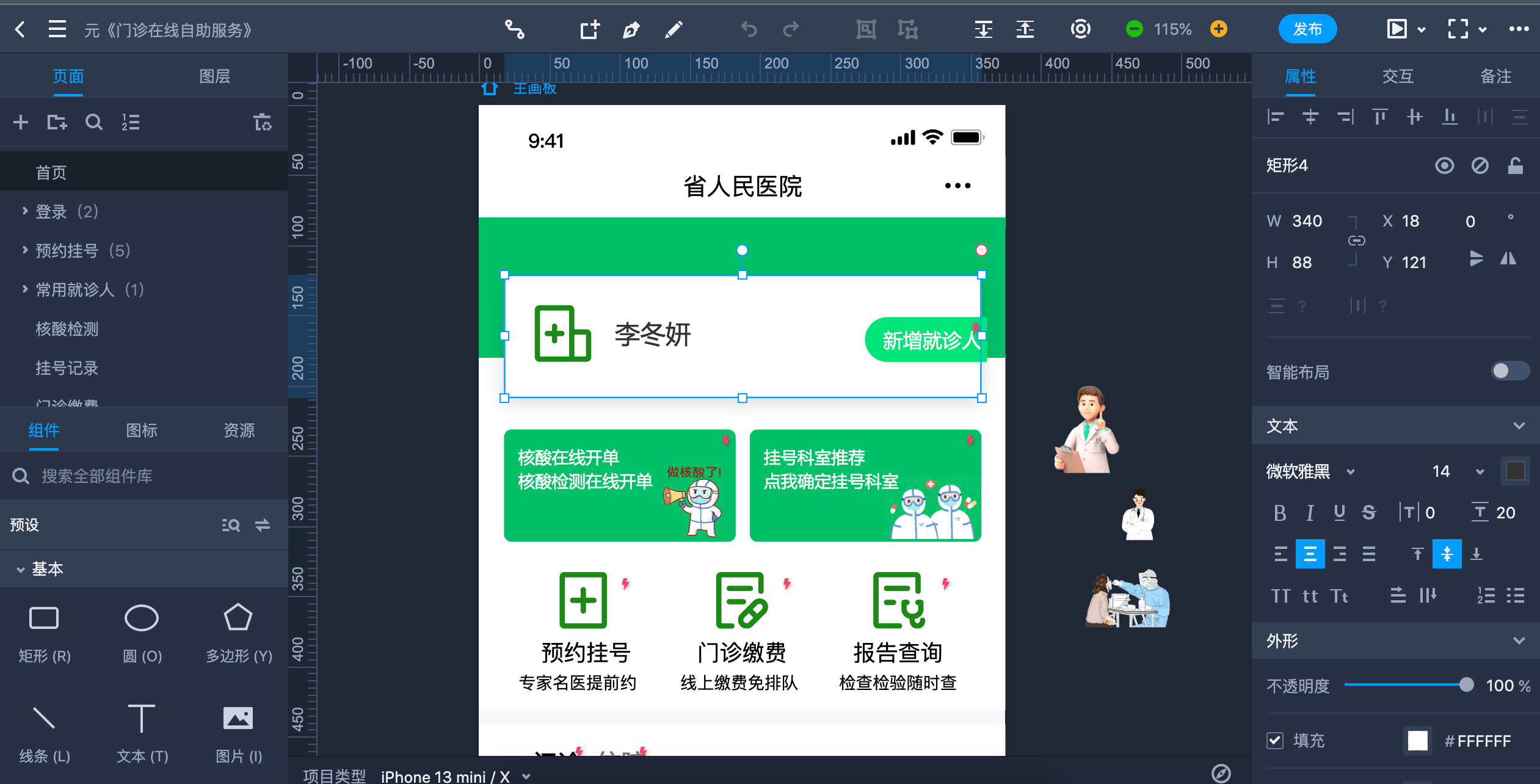This screenshot has height=784, width=1540.
Task: Click the insert frame tool icon
Action: [589, 29]
